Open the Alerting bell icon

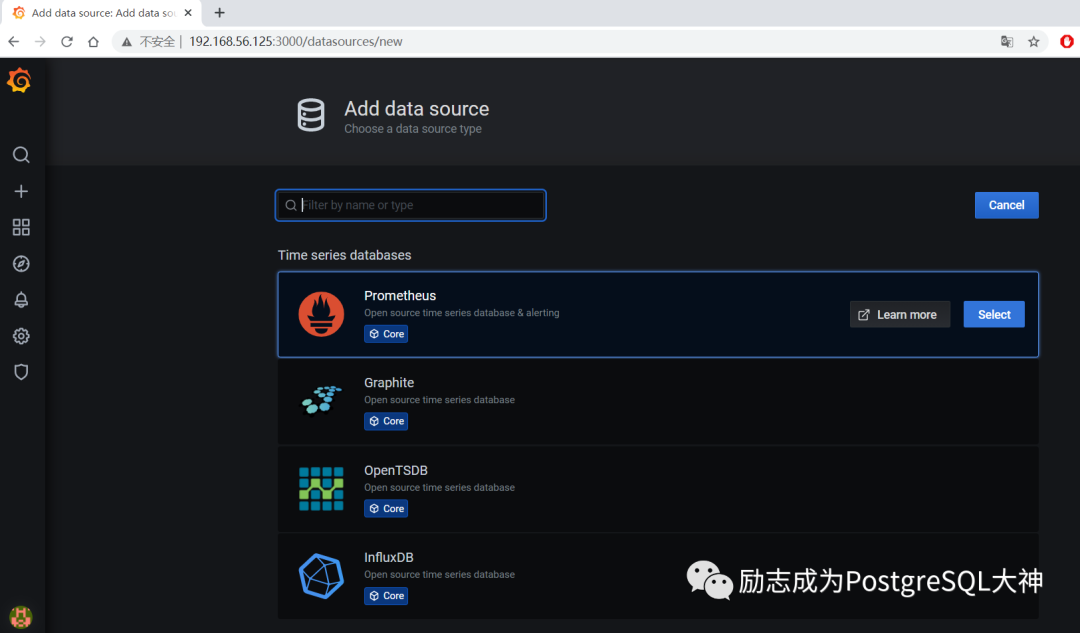(x=21, y=300)
